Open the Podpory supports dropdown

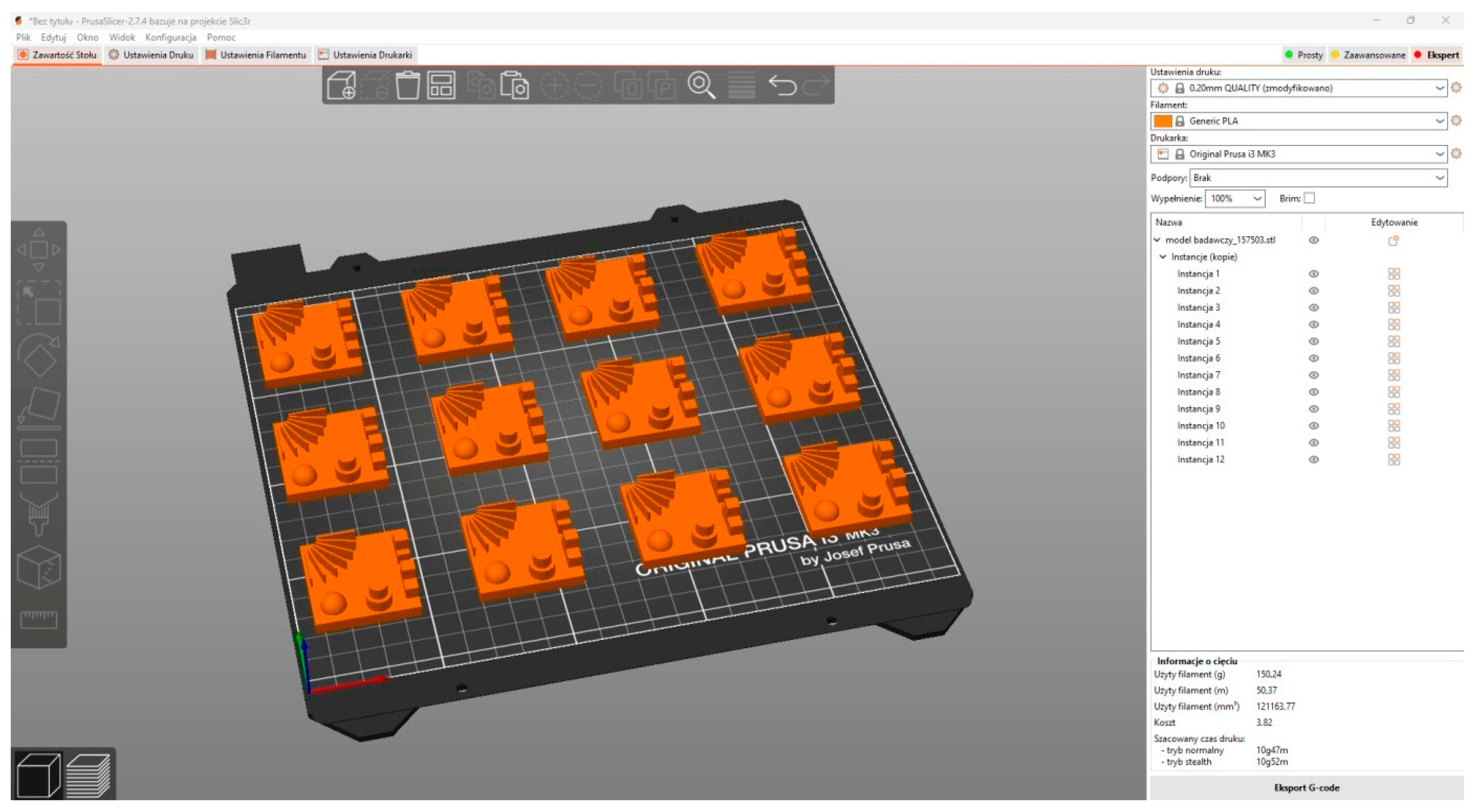click(x=1318, y=178)
